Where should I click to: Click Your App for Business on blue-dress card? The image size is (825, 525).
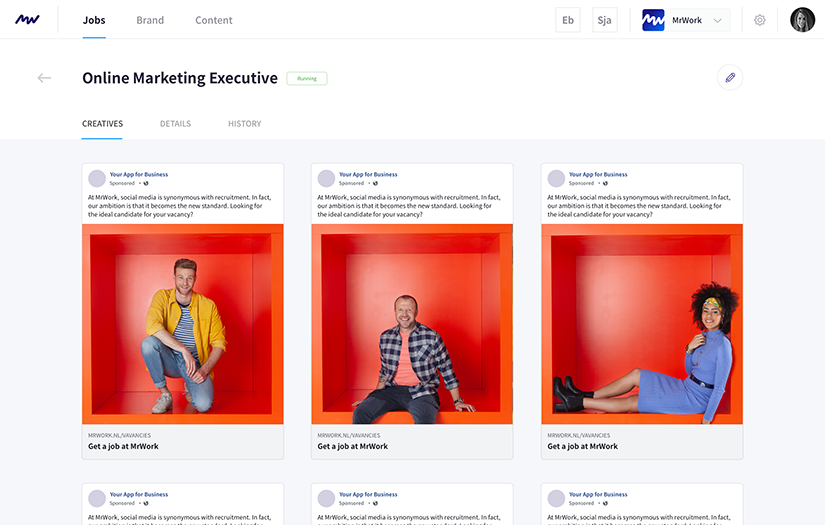tap(598, 174)
